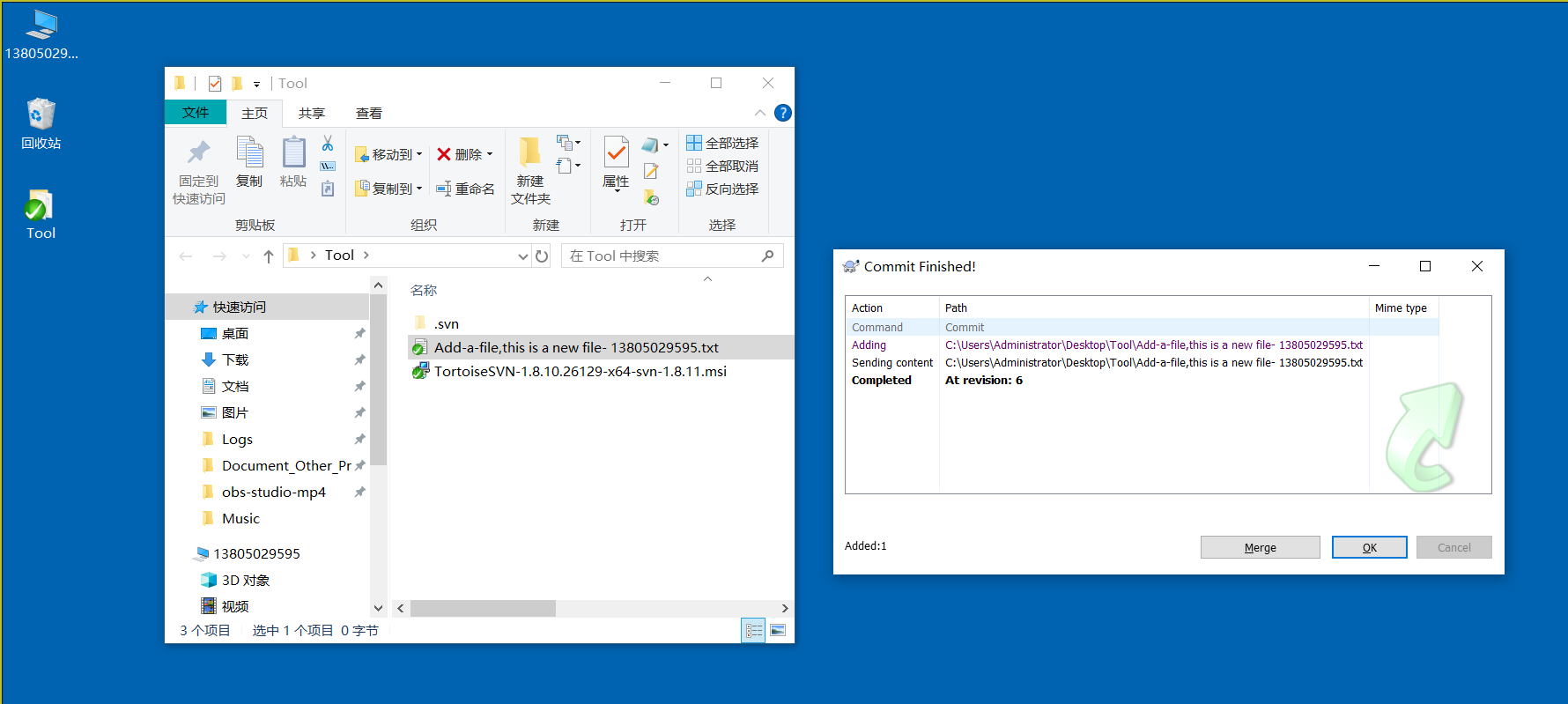Select Documents in navigation pane
Screen dimensions: 1568x704
pyautogui.click(x=235, y=386)
